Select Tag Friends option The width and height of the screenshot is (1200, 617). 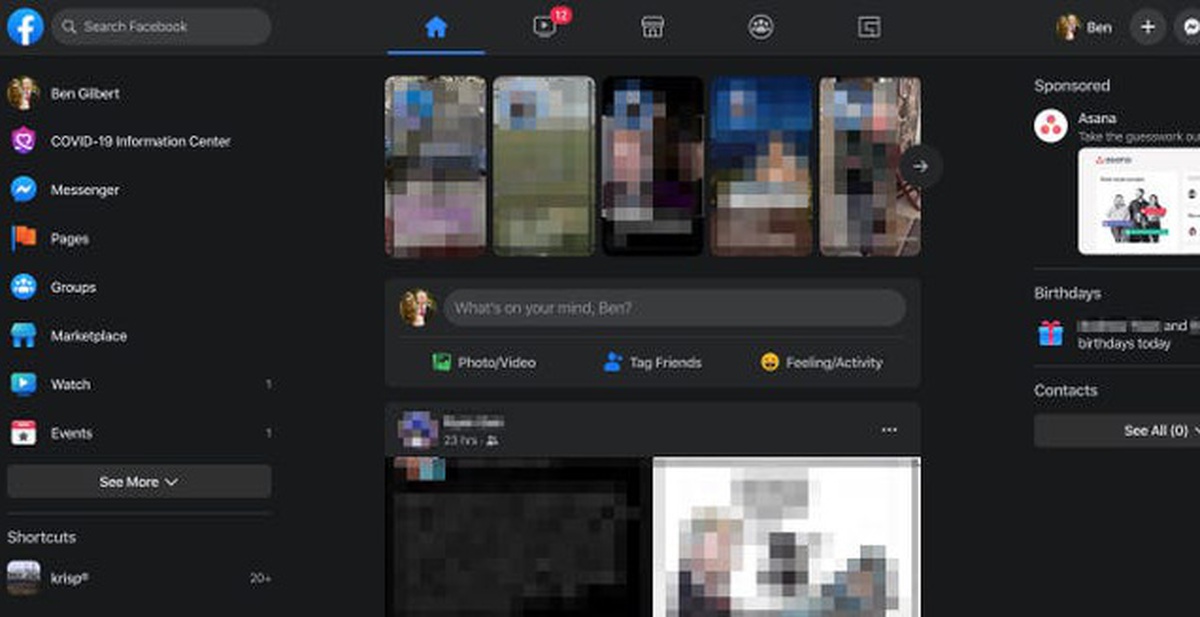tap(653, 362)
